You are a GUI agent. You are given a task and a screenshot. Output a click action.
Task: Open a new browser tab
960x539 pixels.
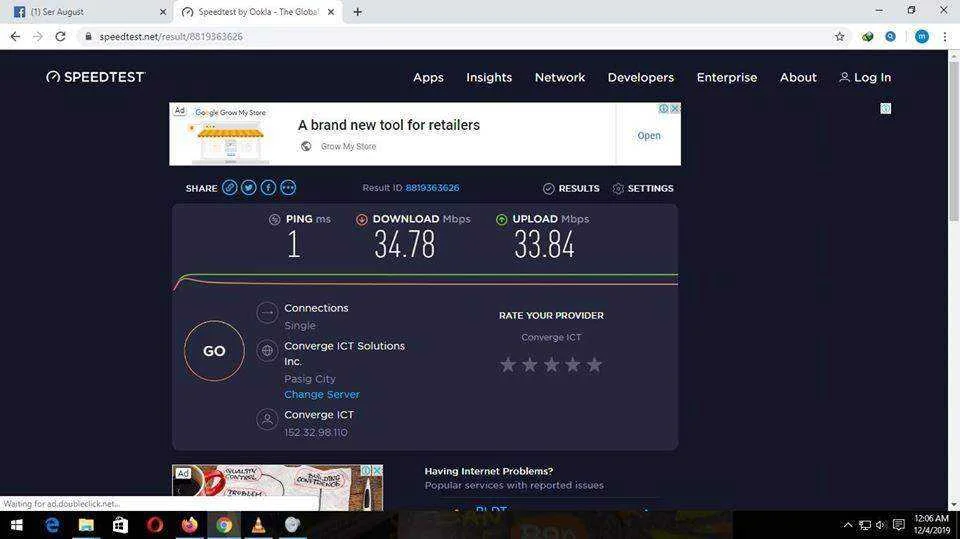358,12
